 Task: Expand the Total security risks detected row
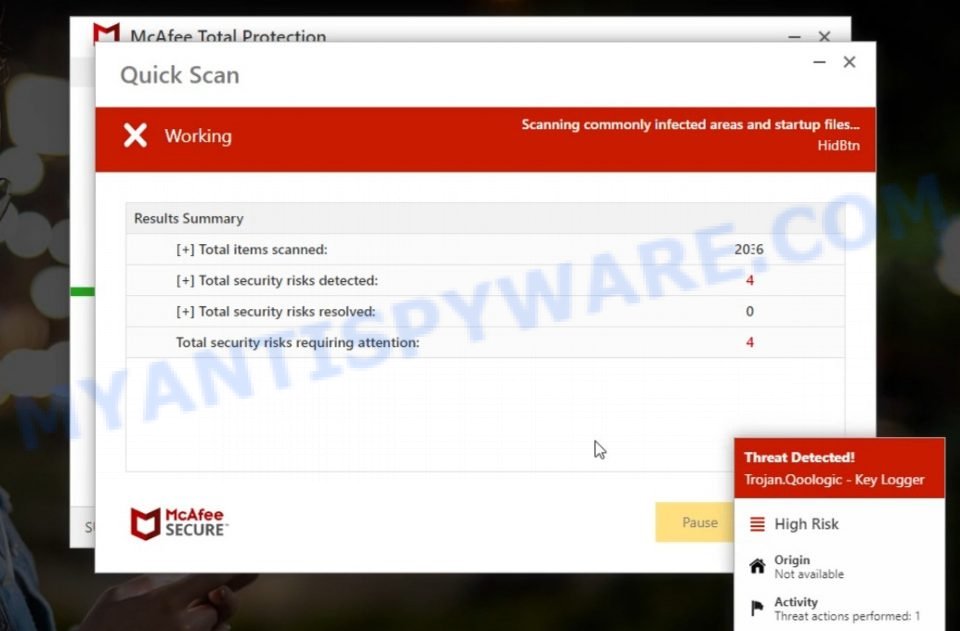(x=185, y=280)
